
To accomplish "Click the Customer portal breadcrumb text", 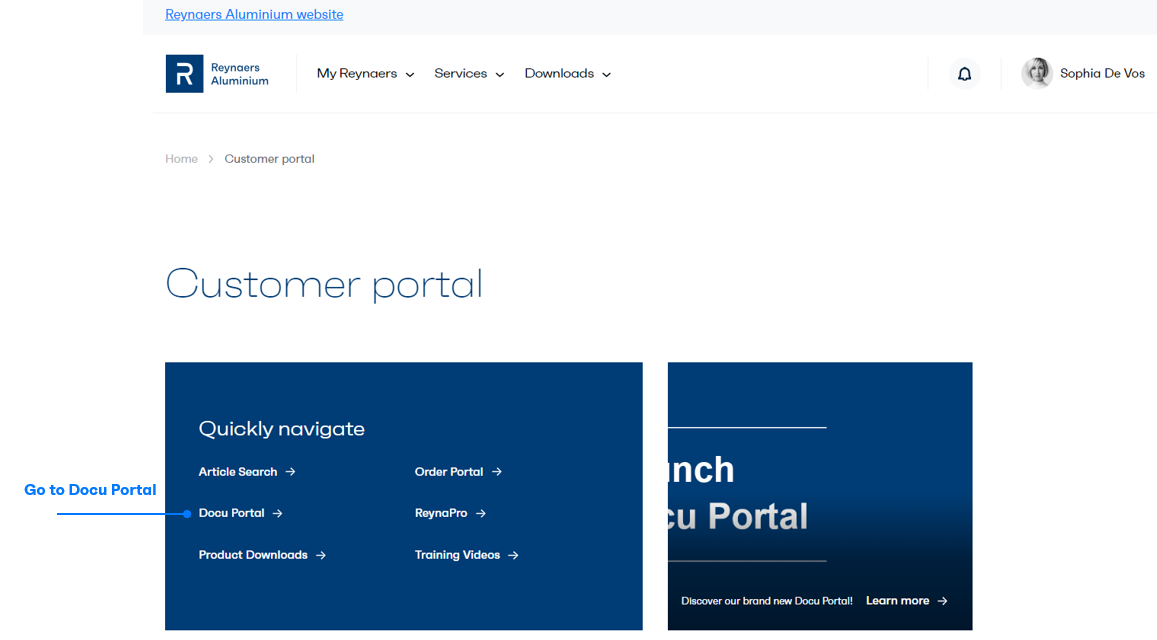I will pyautogui.click(x=269, y=159).
